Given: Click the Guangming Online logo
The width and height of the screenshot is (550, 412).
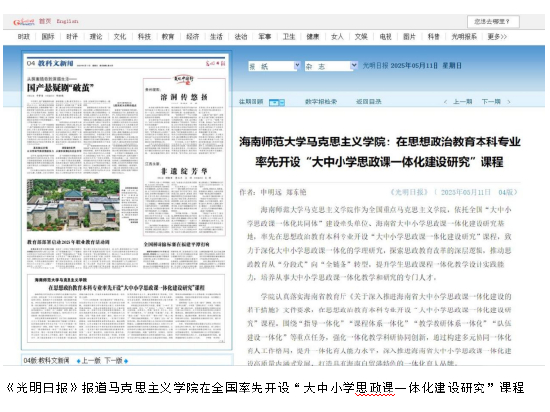Looking at the screenshot, I should pos(24,22).
